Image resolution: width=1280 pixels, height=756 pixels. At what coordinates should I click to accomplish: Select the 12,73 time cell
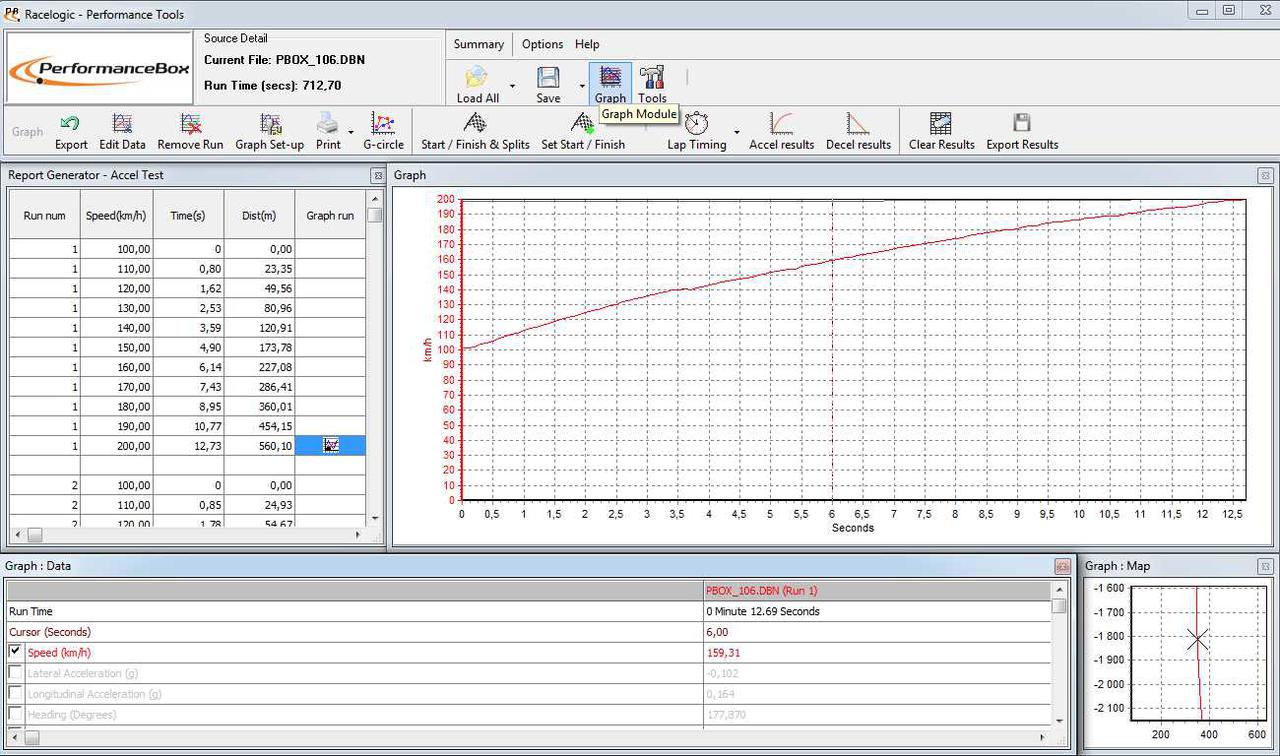point(188,446)
